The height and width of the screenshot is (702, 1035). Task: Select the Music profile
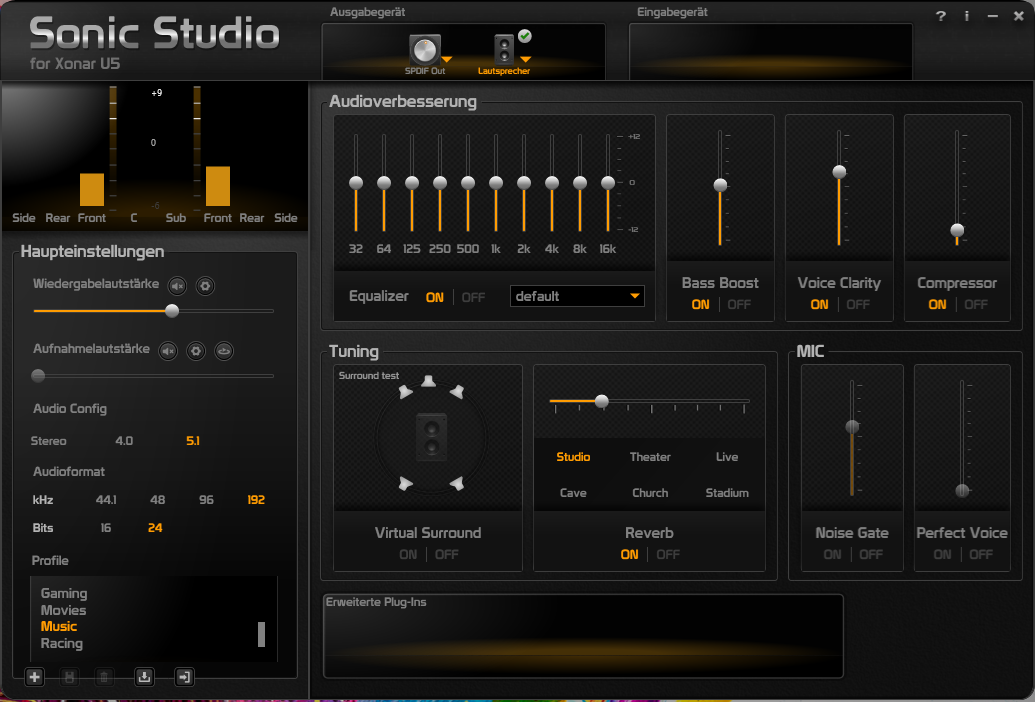(x=59, y=627)
